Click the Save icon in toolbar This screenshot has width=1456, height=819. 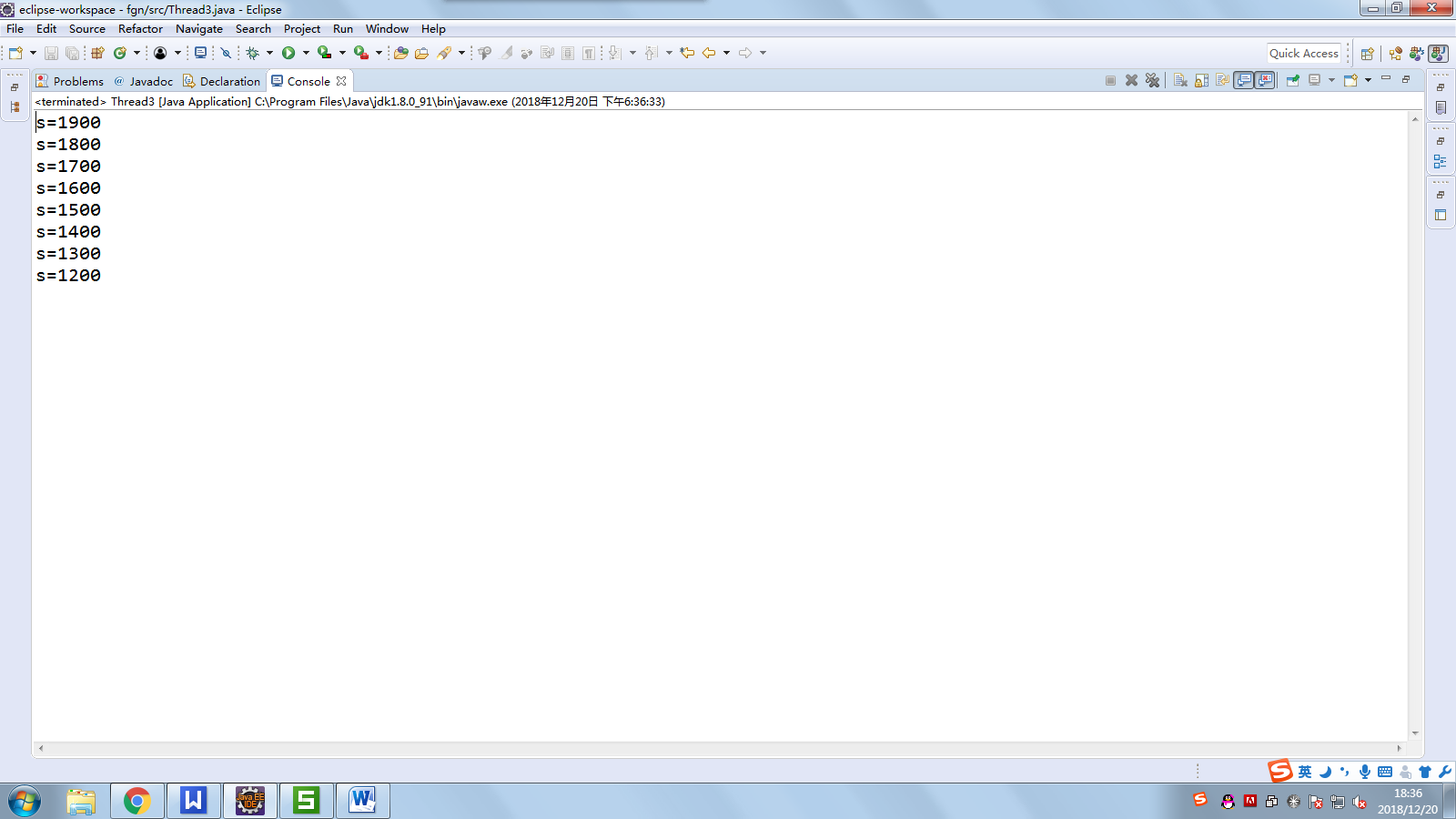(51, 54)
